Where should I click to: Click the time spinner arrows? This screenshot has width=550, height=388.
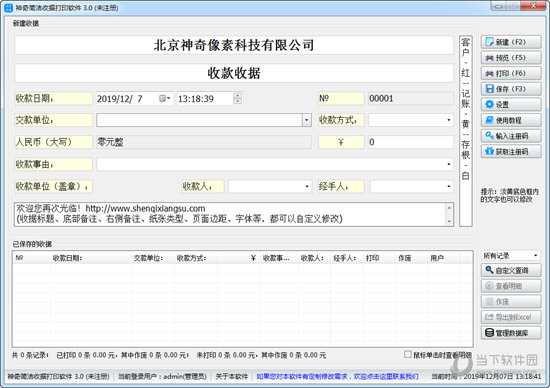pos(237,99)
